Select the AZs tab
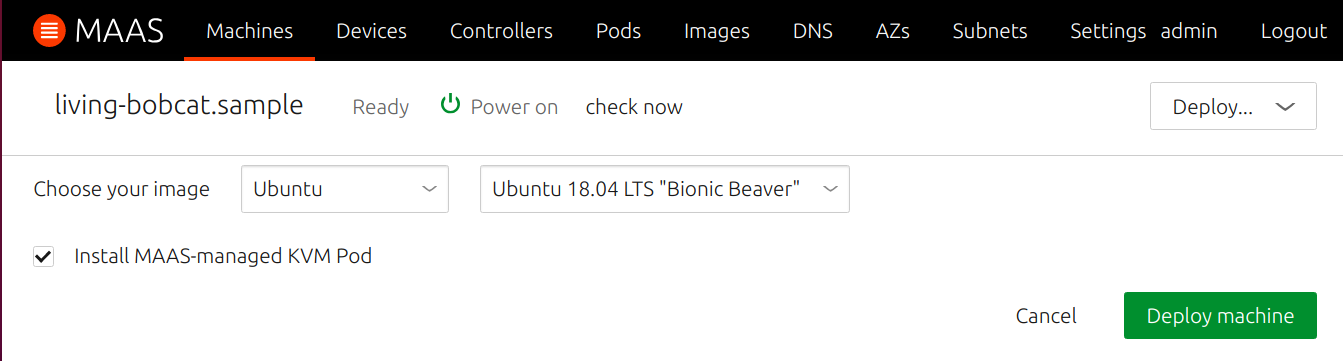Image resolution: width=1343 pixels, height=361 pixels. 892,31
